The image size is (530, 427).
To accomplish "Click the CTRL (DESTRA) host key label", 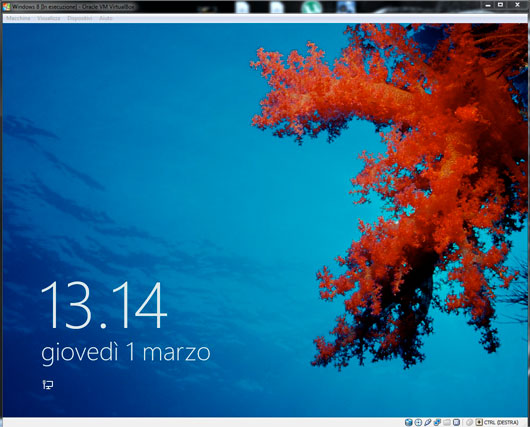I will pos(501,423).
